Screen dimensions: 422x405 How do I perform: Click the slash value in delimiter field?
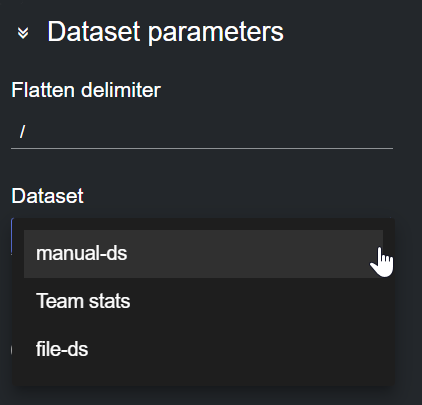[22, 132]
